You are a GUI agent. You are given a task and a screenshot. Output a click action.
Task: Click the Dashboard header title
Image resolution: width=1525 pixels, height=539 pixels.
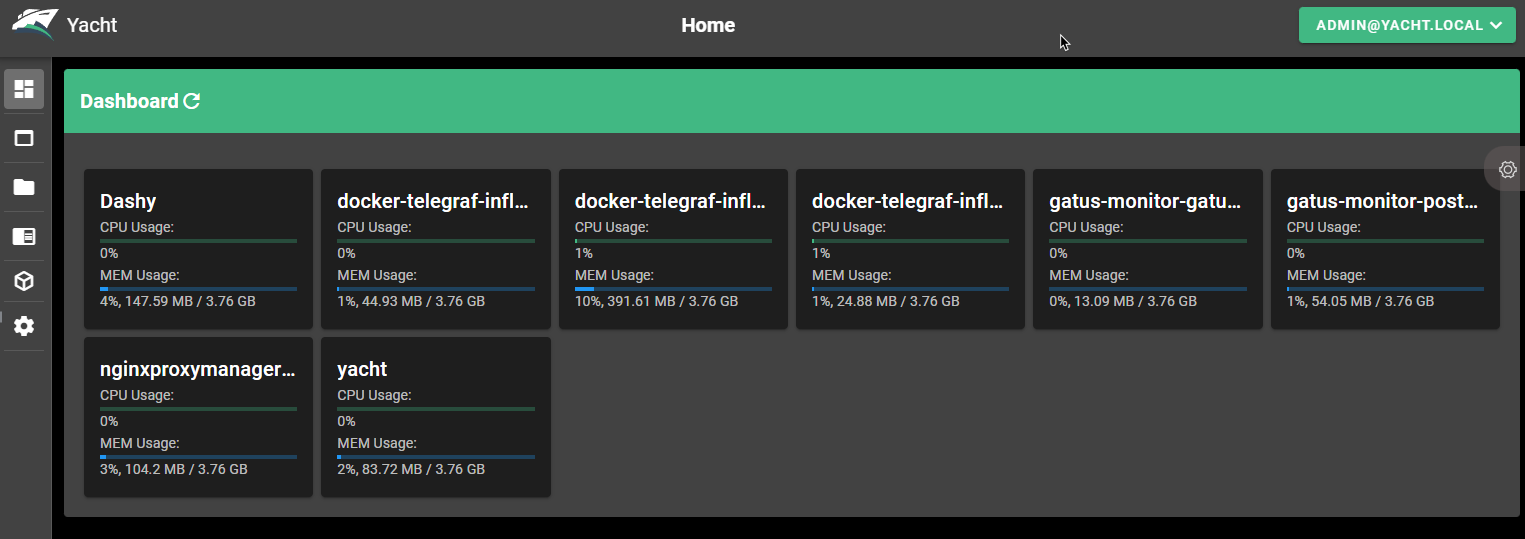[129, 101]
